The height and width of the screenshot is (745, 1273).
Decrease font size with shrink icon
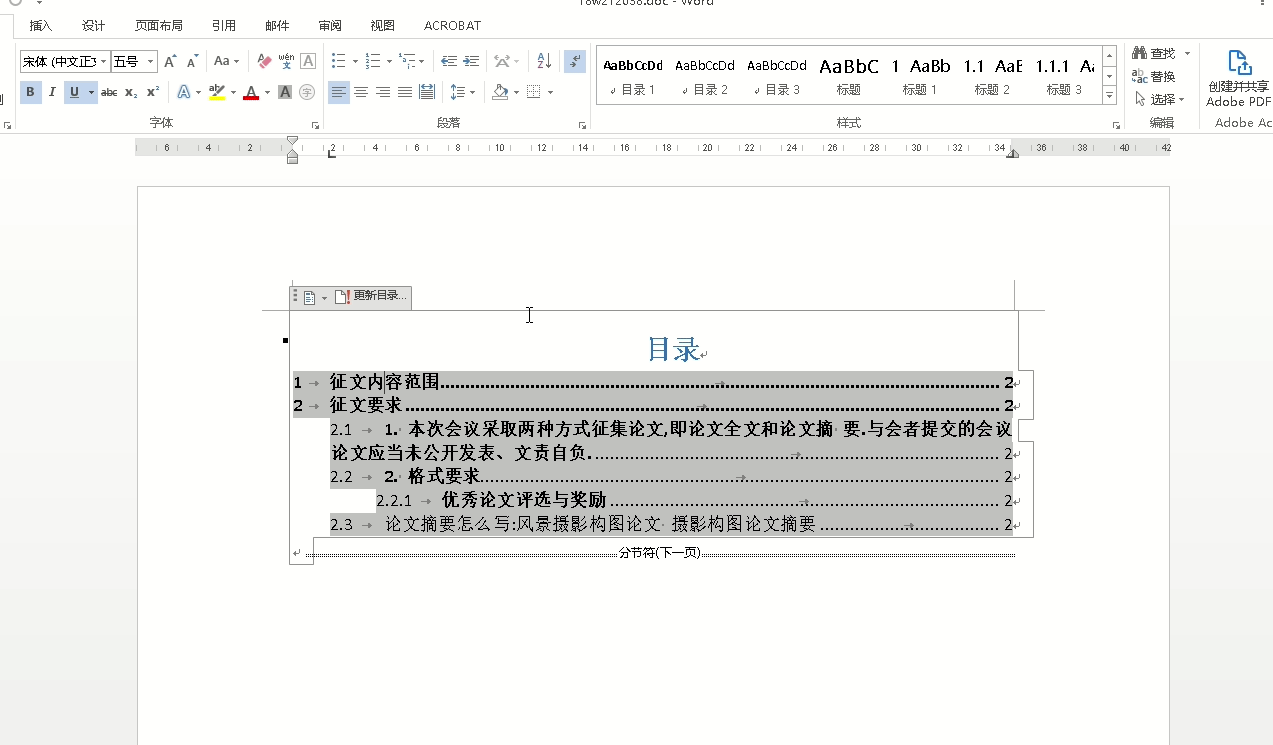[x=192, y=62]
